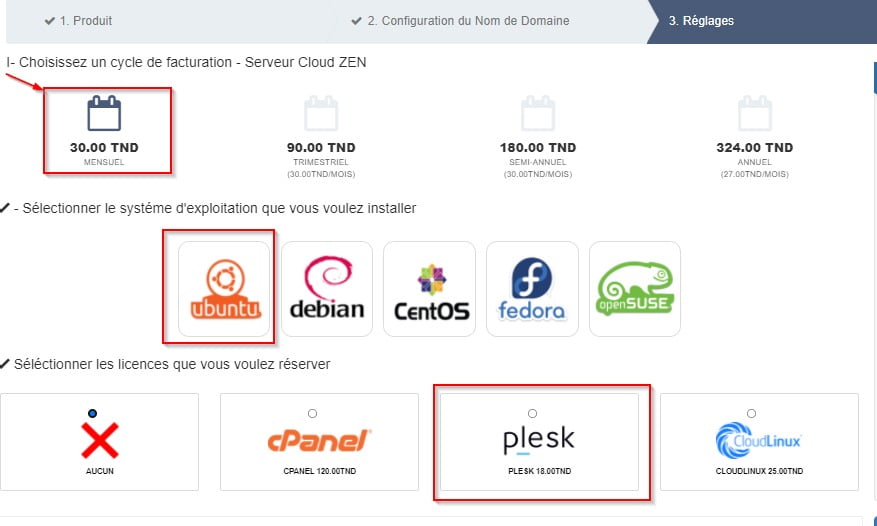Image resolution: width=877 pixels, height=526 pixels.
Task: Select the Debian operating system logo
Action: click(x=327, y=288)
